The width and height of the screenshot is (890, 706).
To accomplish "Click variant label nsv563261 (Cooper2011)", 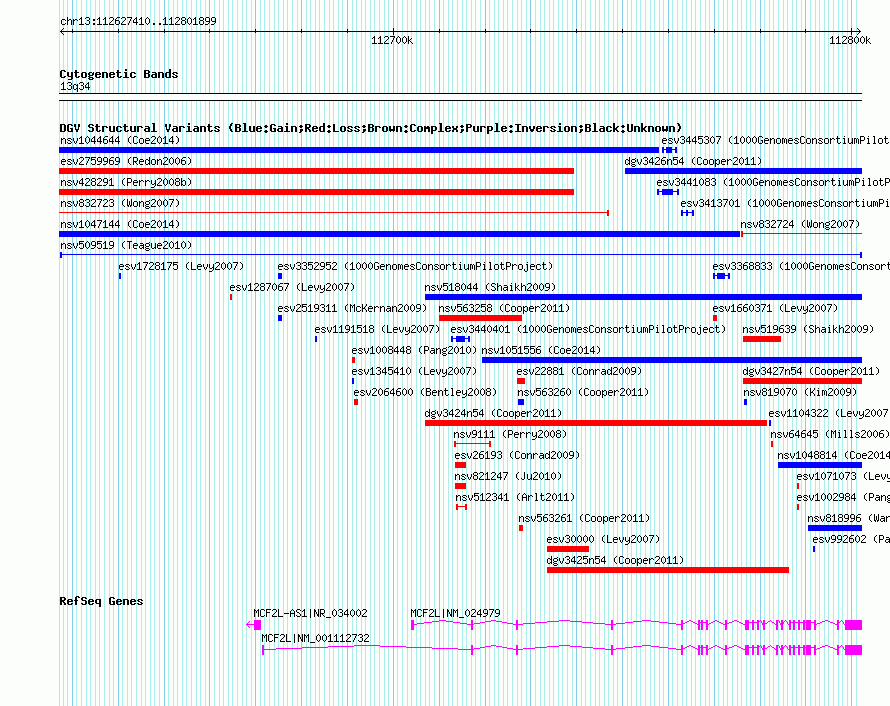I will [x=584, y=518].
